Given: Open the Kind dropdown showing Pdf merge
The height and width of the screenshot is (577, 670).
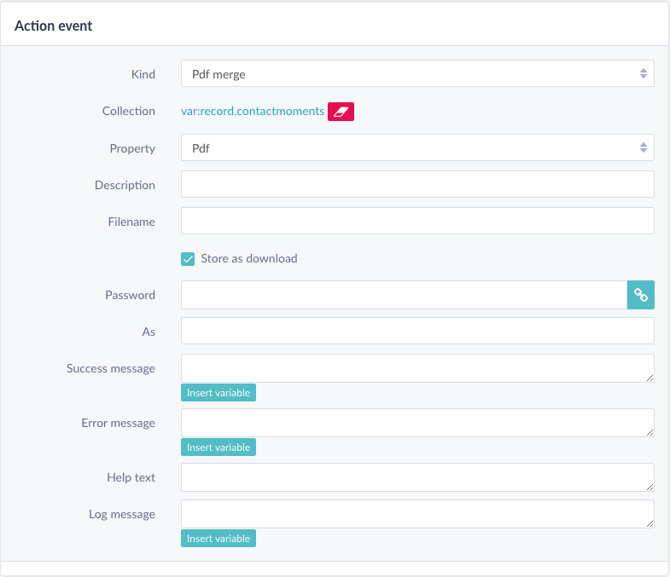Looking at the screenshot, I should click(x=417, y=74).
